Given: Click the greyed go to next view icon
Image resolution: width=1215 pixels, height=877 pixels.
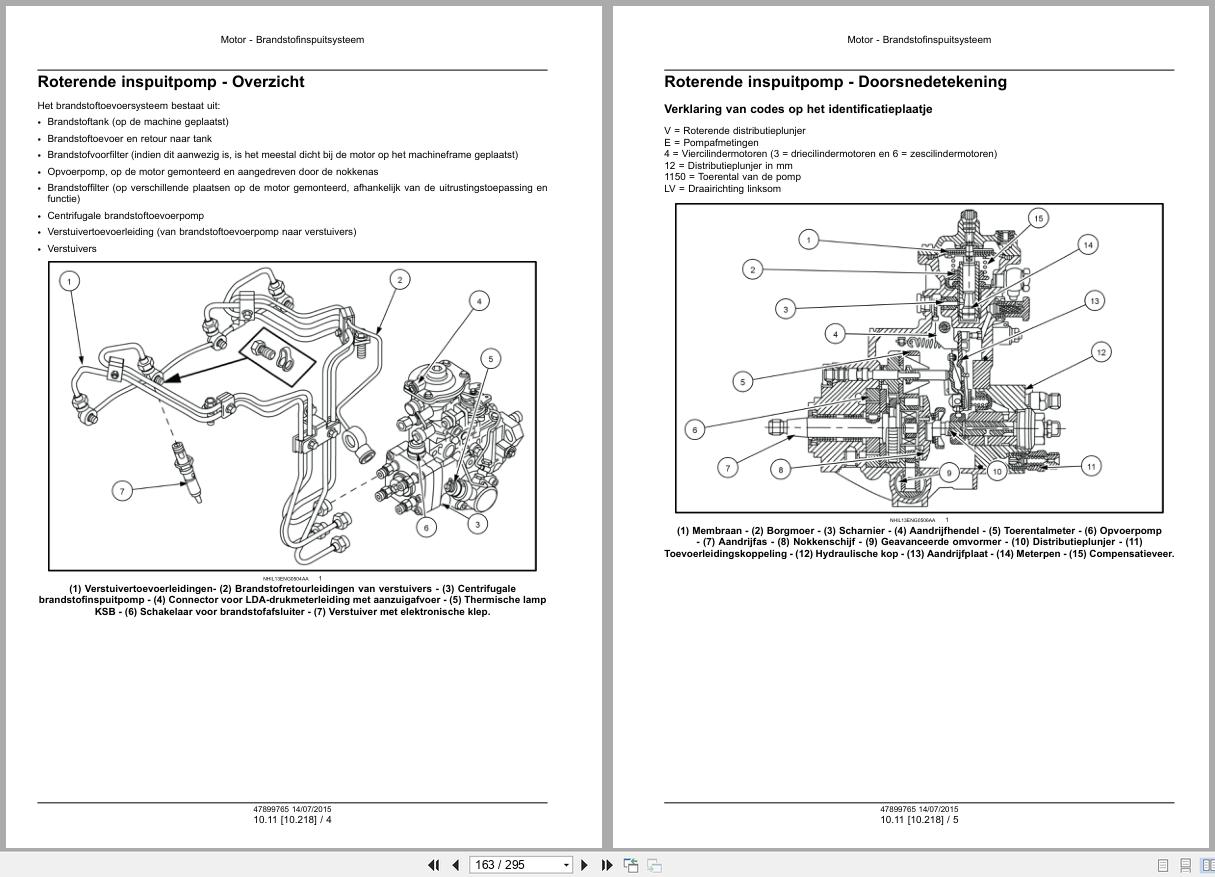Looking at the screenshot, I should (654, 865).
